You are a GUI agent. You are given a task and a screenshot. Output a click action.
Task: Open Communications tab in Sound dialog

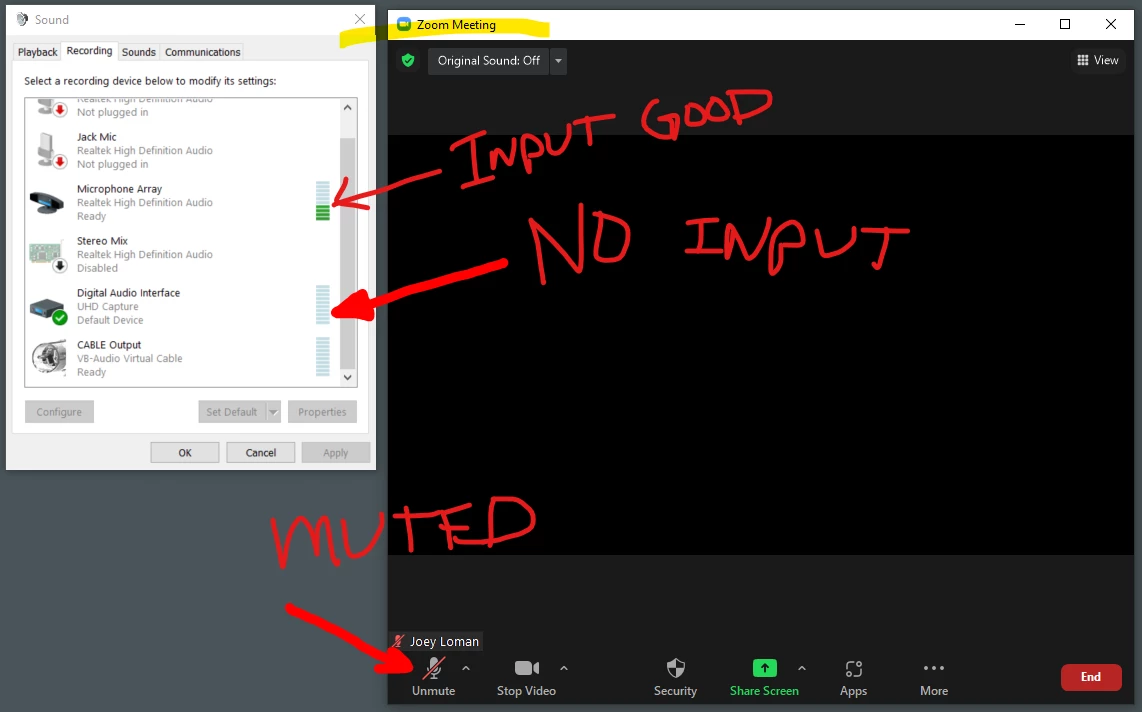click(202, 52)
